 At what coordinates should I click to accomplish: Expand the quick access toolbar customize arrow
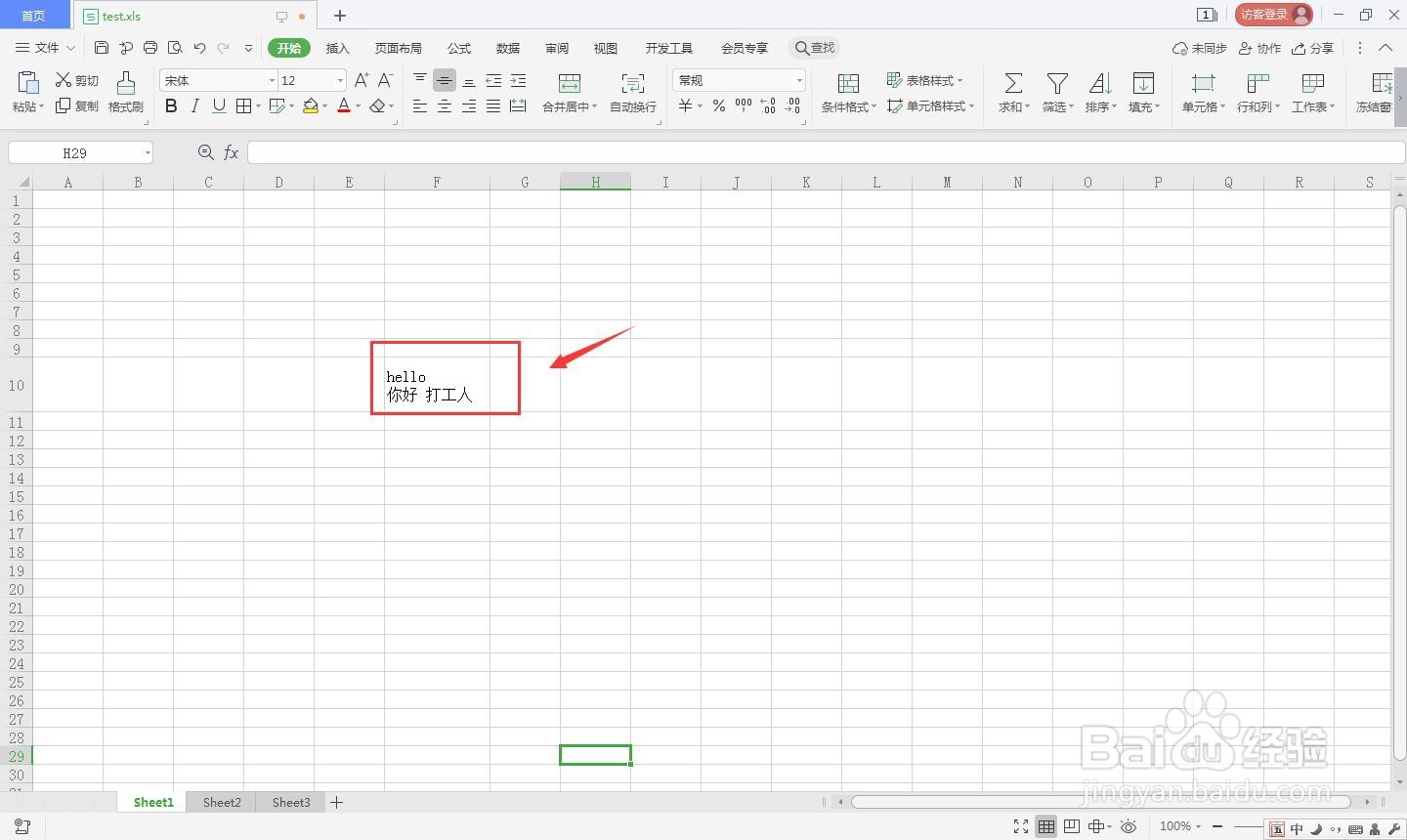click(x=248, y=47)
